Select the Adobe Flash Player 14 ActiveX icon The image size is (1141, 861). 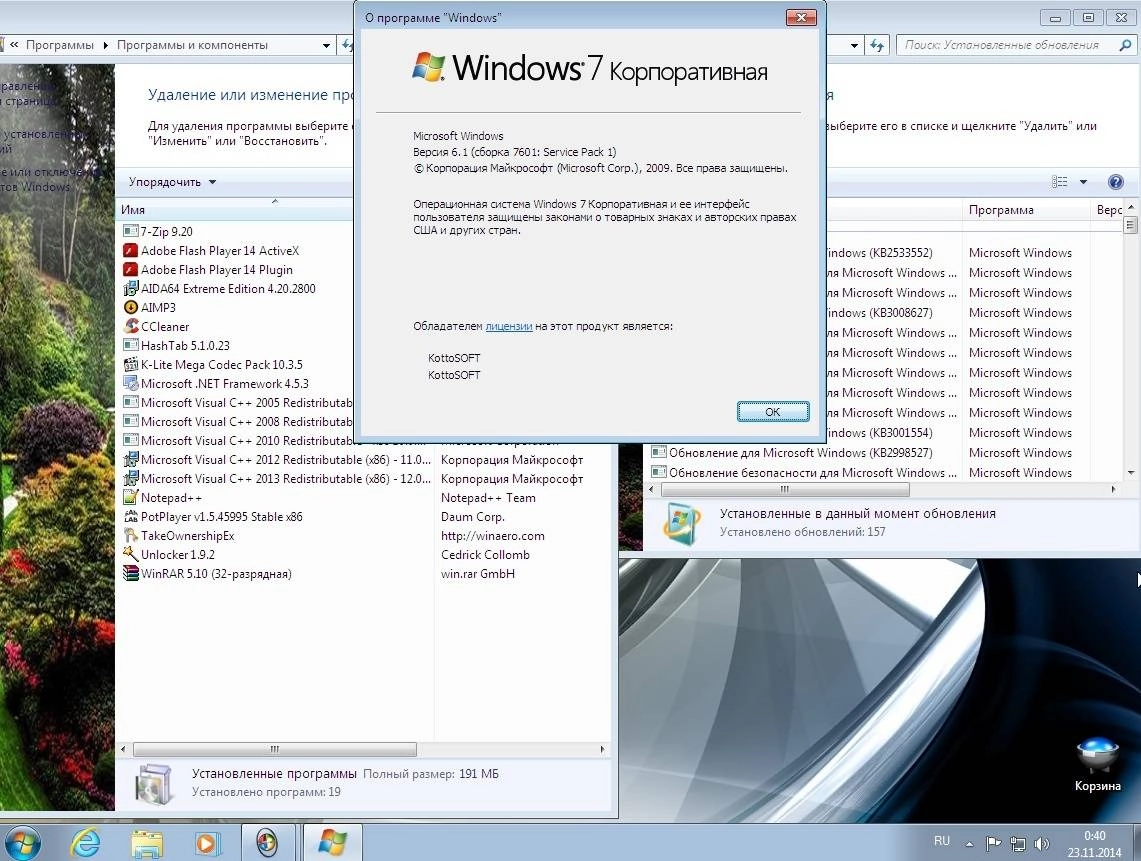tap(131, 250)
